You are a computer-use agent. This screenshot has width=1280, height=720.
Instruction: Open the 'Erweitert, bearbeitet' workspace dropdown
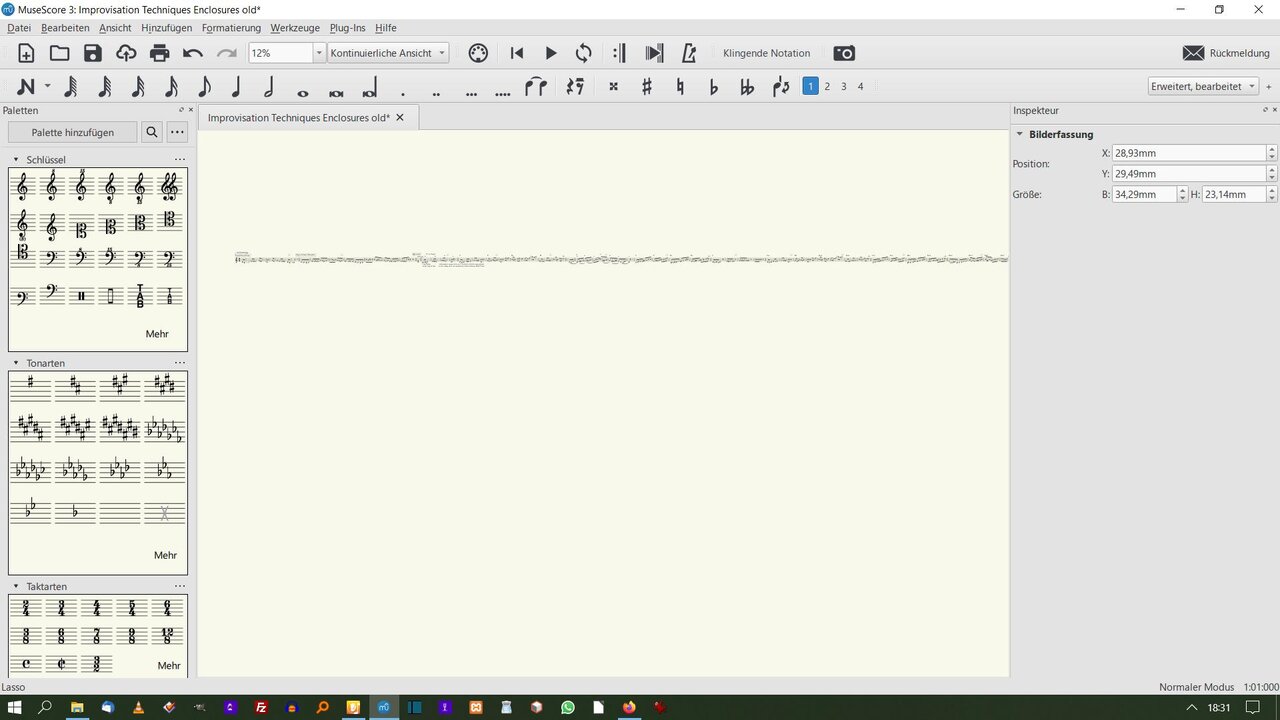[1203, 87]
